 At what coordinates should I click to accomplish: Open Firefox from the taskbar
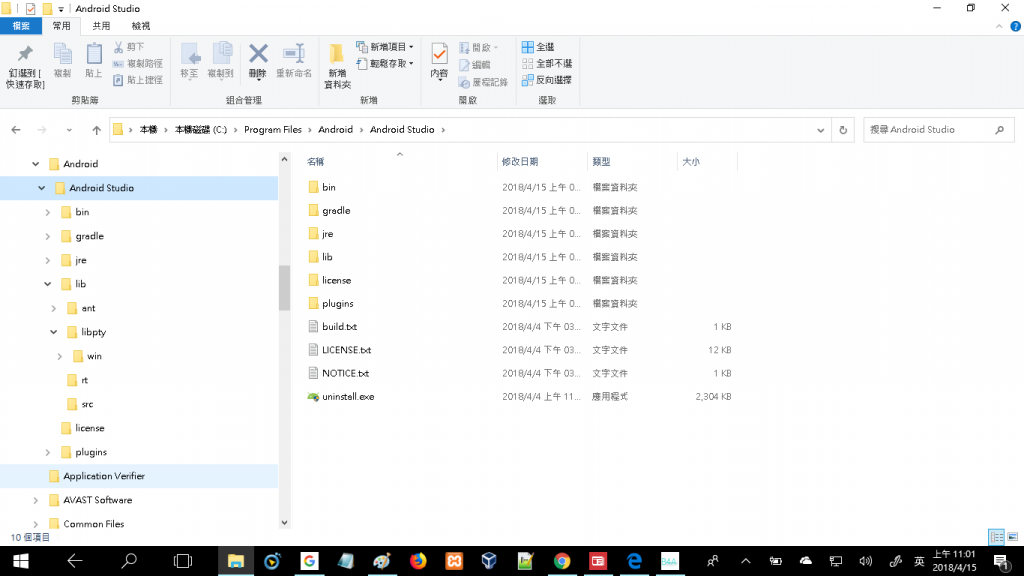[x=418, y=561]
